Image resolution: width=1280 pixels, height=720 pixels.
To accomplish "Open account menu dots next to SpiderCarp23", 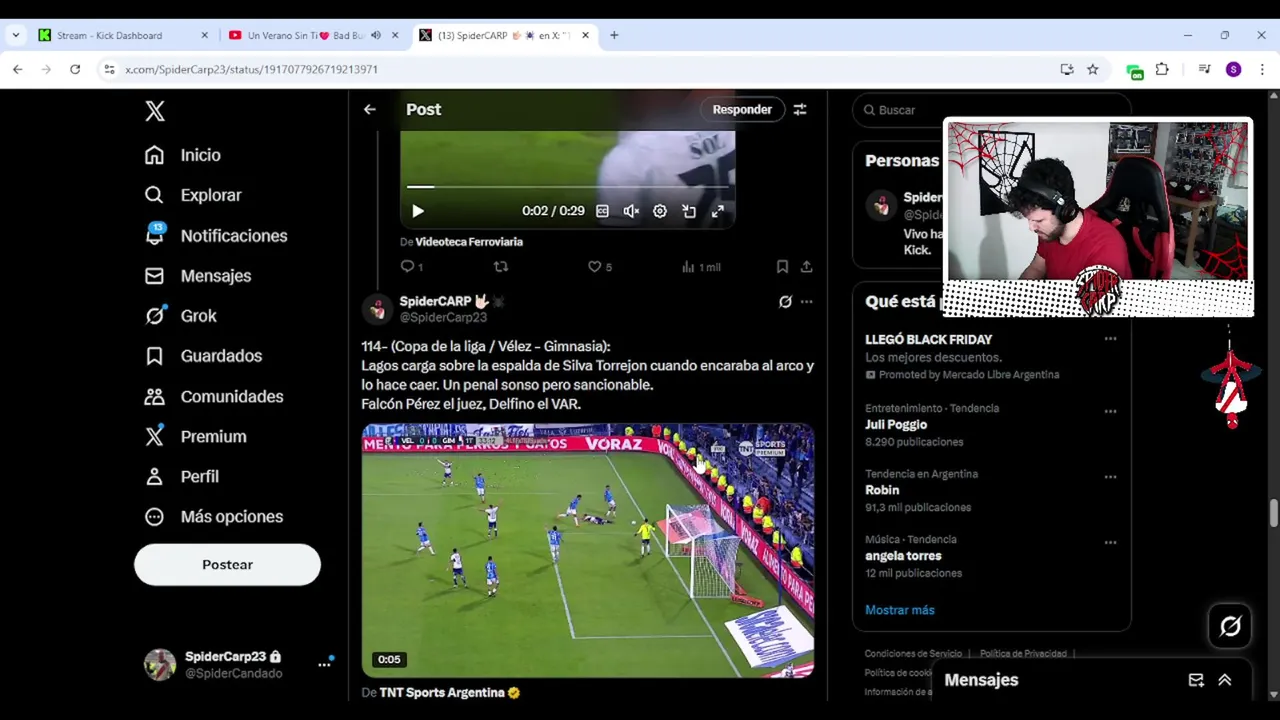I will click(x=325, y=664).
